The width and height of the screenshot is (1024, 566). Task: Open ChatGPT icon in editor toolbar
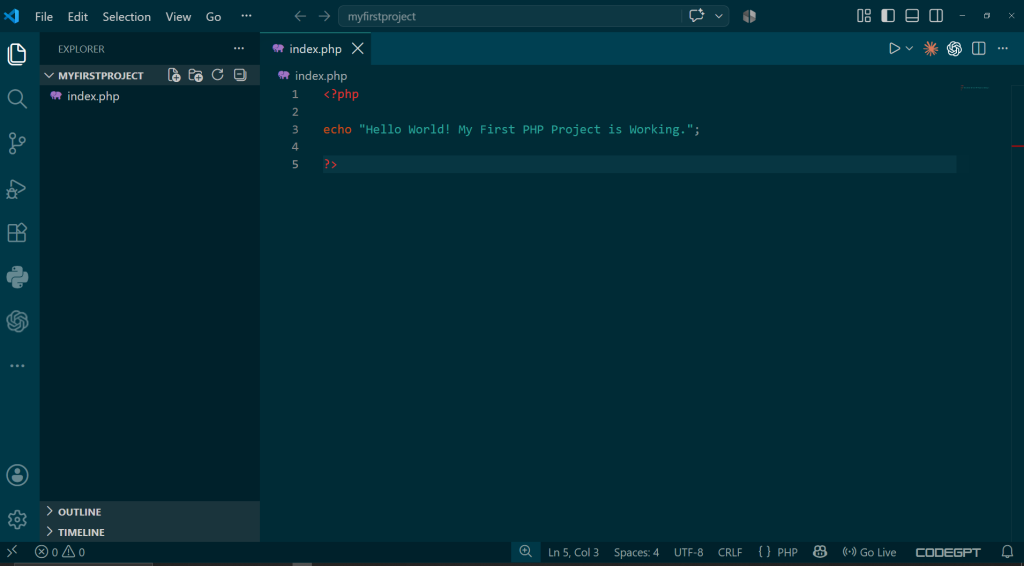[954, 48]
